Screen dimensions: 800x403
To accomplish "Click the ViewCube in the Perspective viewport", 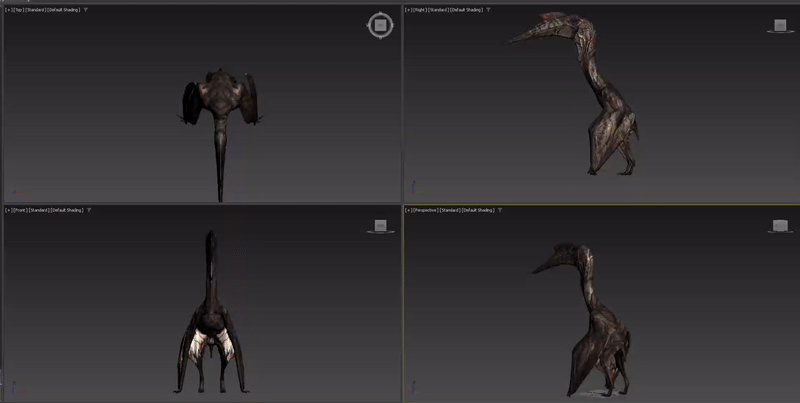I will pyautogui.click(x=780, y=226).
